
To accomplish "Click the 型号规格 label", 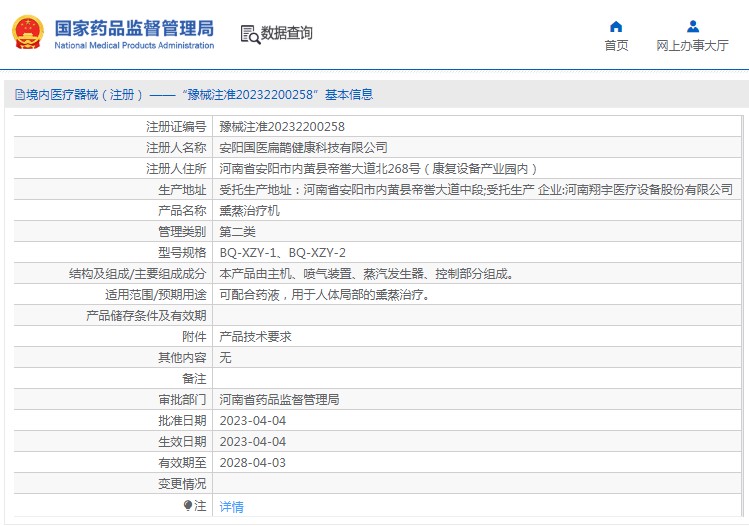I will point(182,253).
